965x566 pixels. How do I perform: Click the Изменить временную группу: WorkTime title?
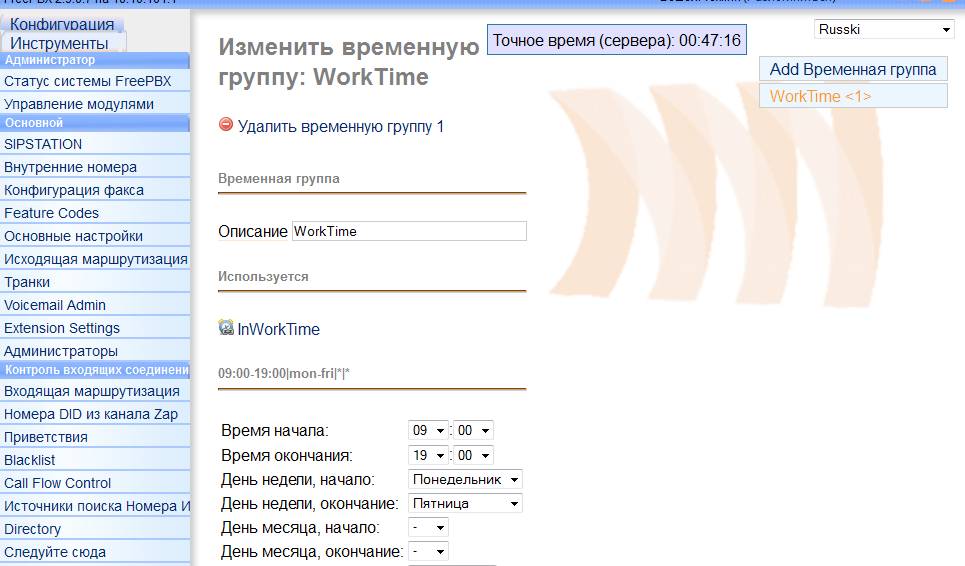pos(348,62)
